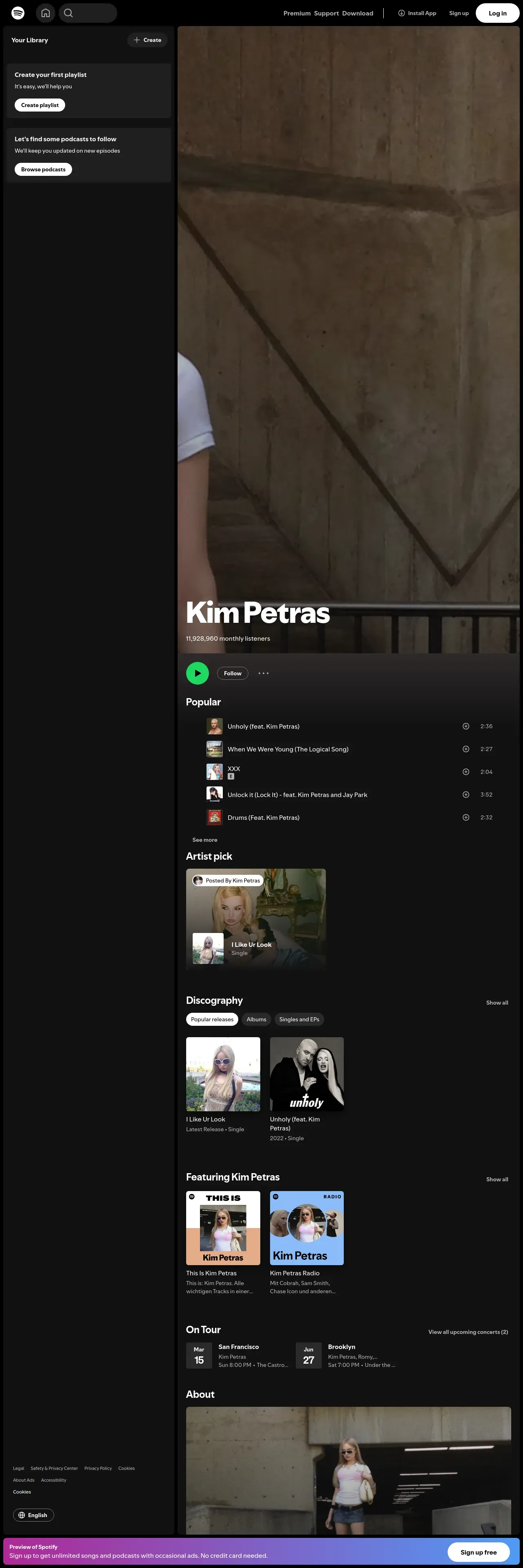The image size is (523, 1568).
Task: Click Show all in Featuring Kim Petras
Action: 497,1179
